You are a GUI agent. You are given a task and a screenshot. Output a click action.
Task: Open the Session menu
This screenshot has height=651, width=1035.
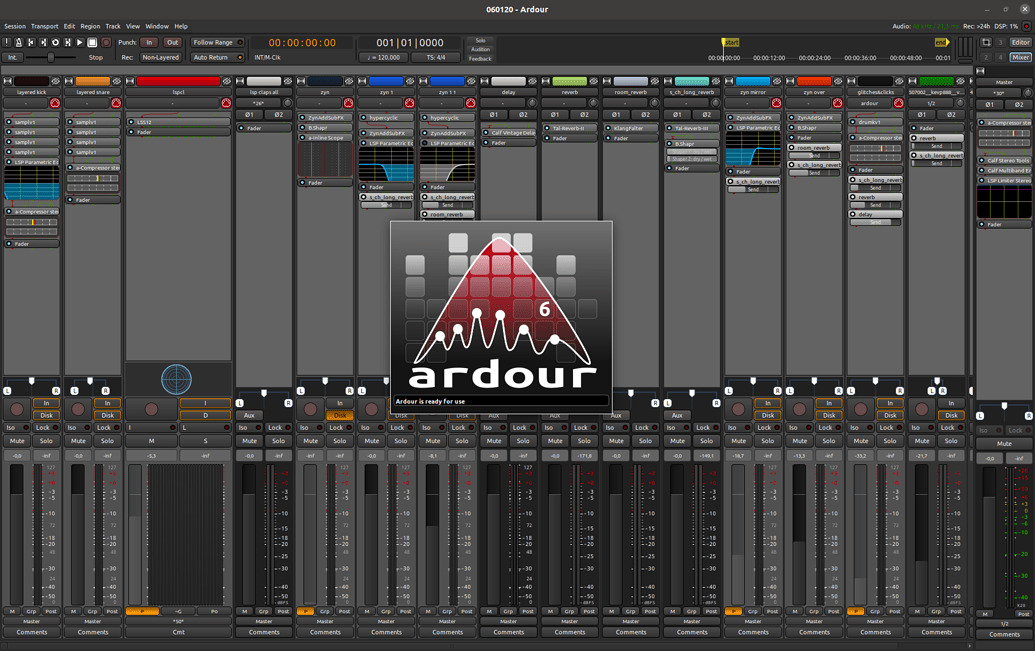(x=15, y=26)
